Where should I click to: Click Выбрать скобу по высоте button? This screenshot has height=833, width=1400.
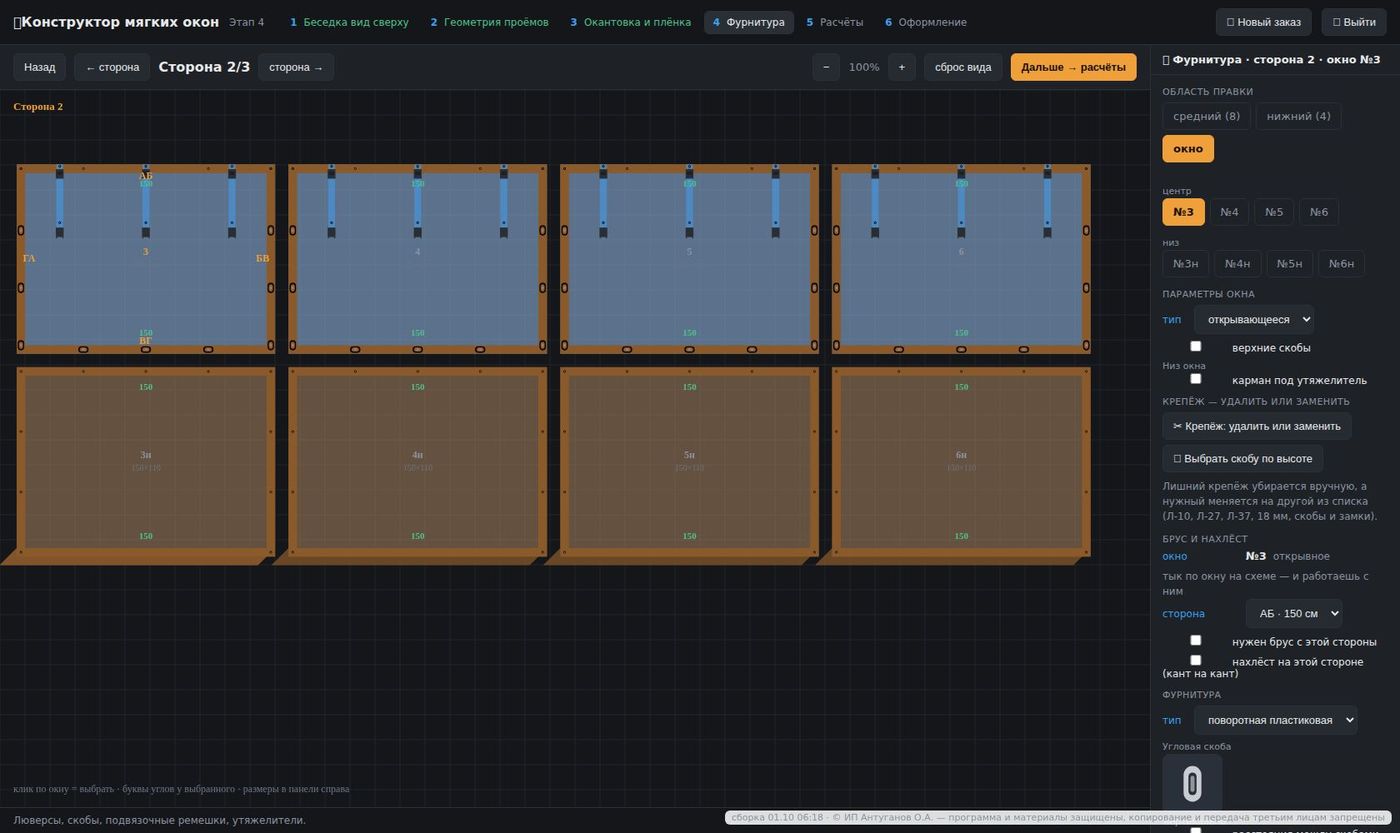pos(1242,459)
